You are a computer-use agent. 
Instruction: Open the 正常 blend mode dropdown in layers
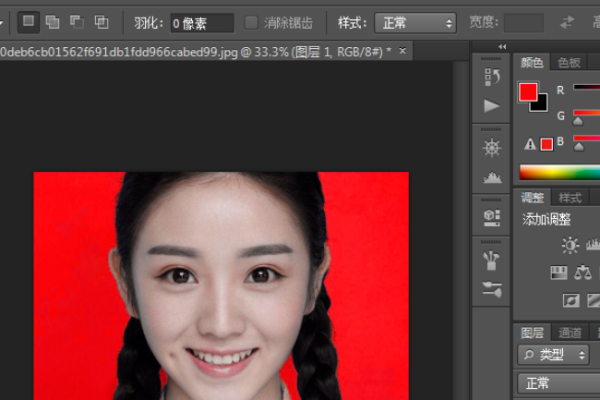(x=558, y=383)
